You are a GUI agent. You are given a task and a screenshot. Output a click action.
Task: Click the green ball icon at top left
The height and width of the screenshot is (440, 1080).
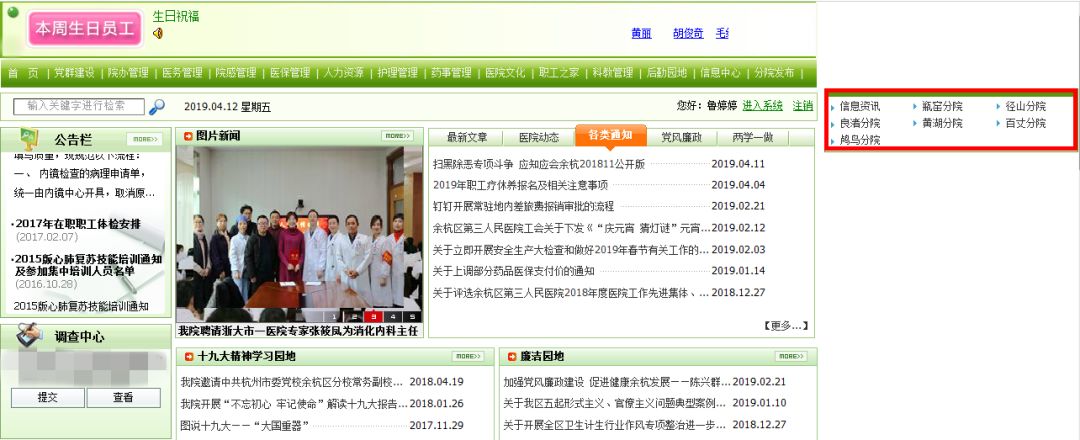pos(13,12)
